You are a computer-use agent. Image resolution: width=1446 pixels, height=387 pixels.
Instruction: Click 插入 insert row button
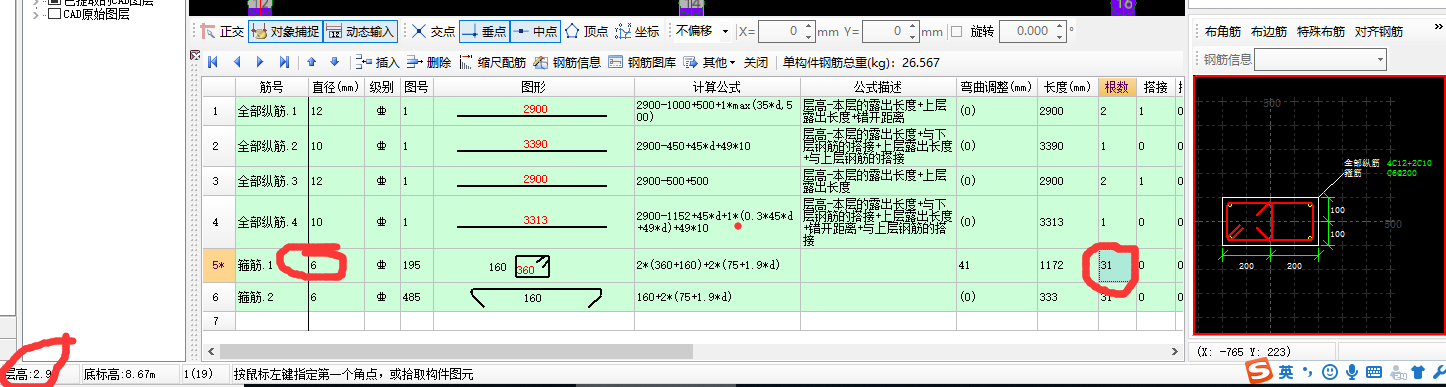[x=379, y=62]
